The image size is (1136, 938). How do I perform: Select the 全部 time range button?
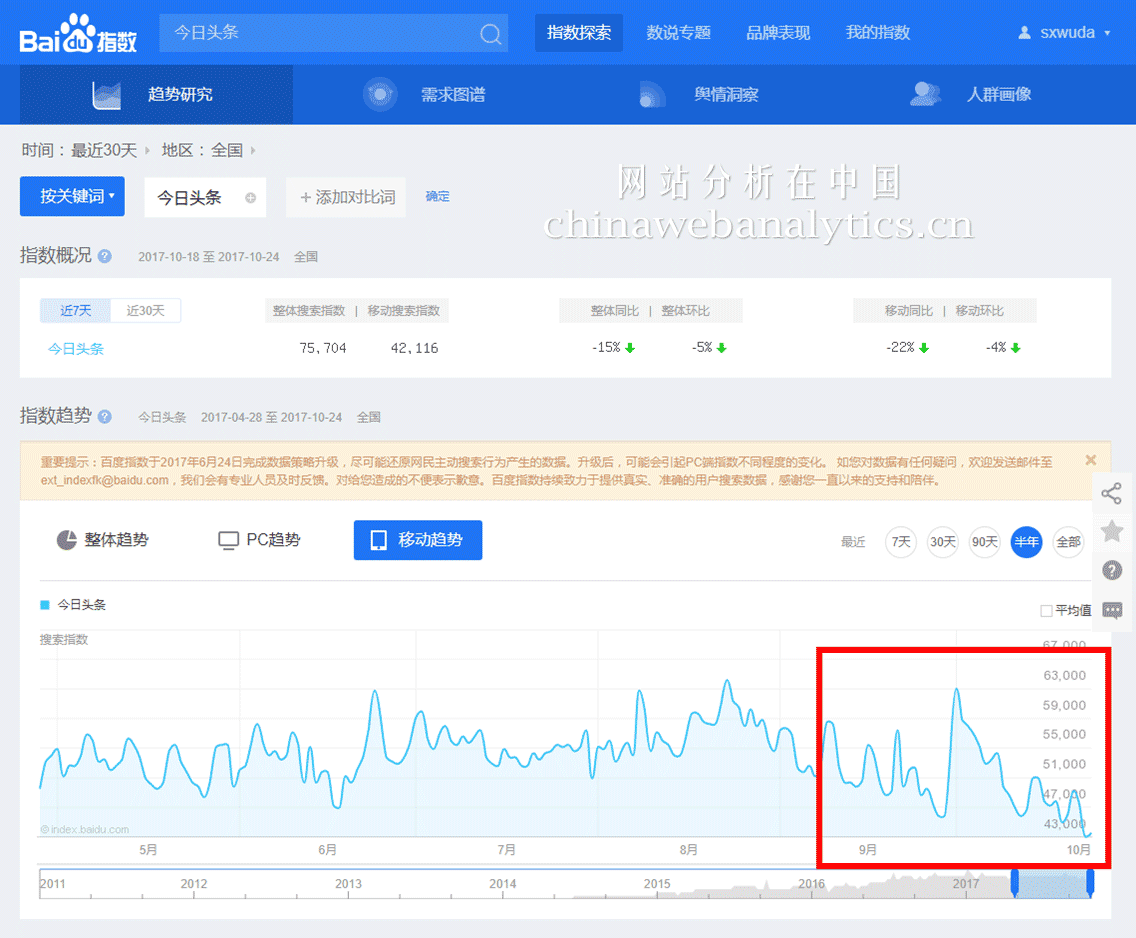(1068, 542)
